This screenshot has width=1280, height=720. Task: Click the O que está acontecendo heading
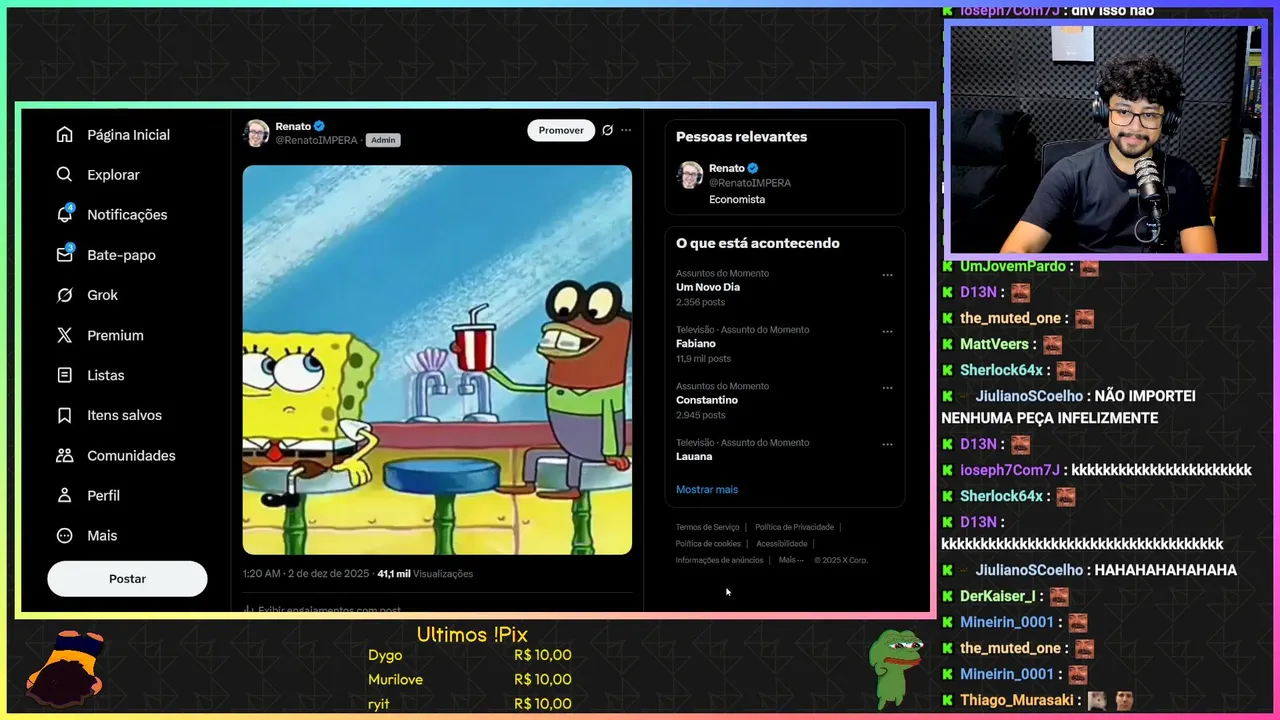click(758, 243)
